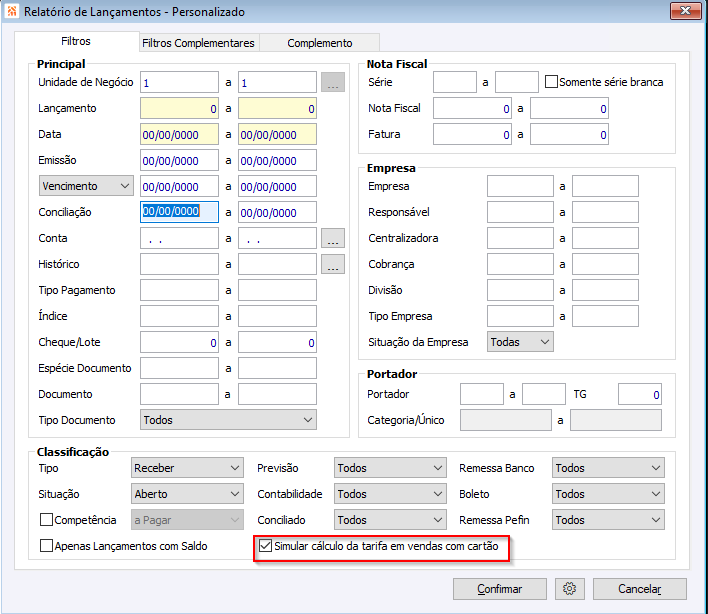Switch to the Filtros tab
The image size is (708, 614).
(76, 41)
